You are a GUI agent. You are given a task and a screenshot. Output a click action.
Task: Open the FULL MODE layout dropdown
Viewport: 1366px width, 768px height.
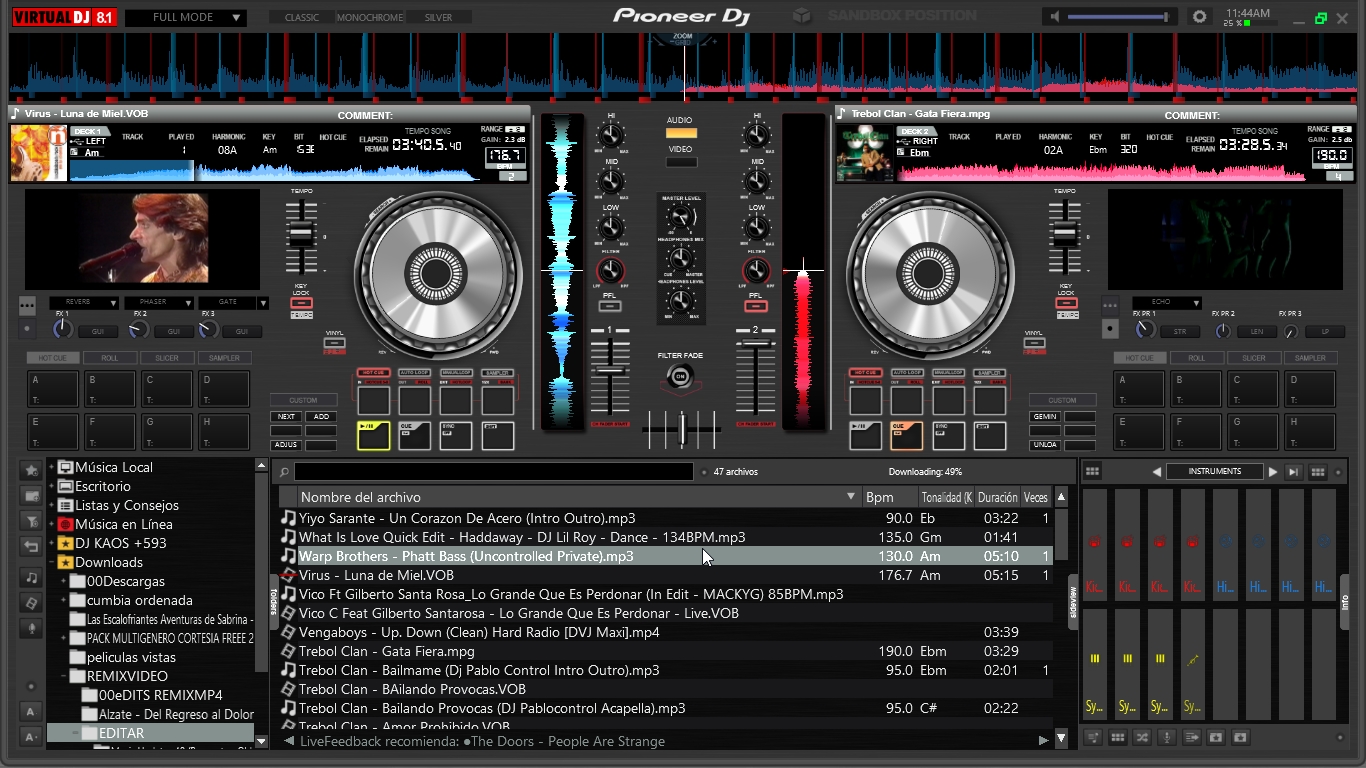(185, 17)
